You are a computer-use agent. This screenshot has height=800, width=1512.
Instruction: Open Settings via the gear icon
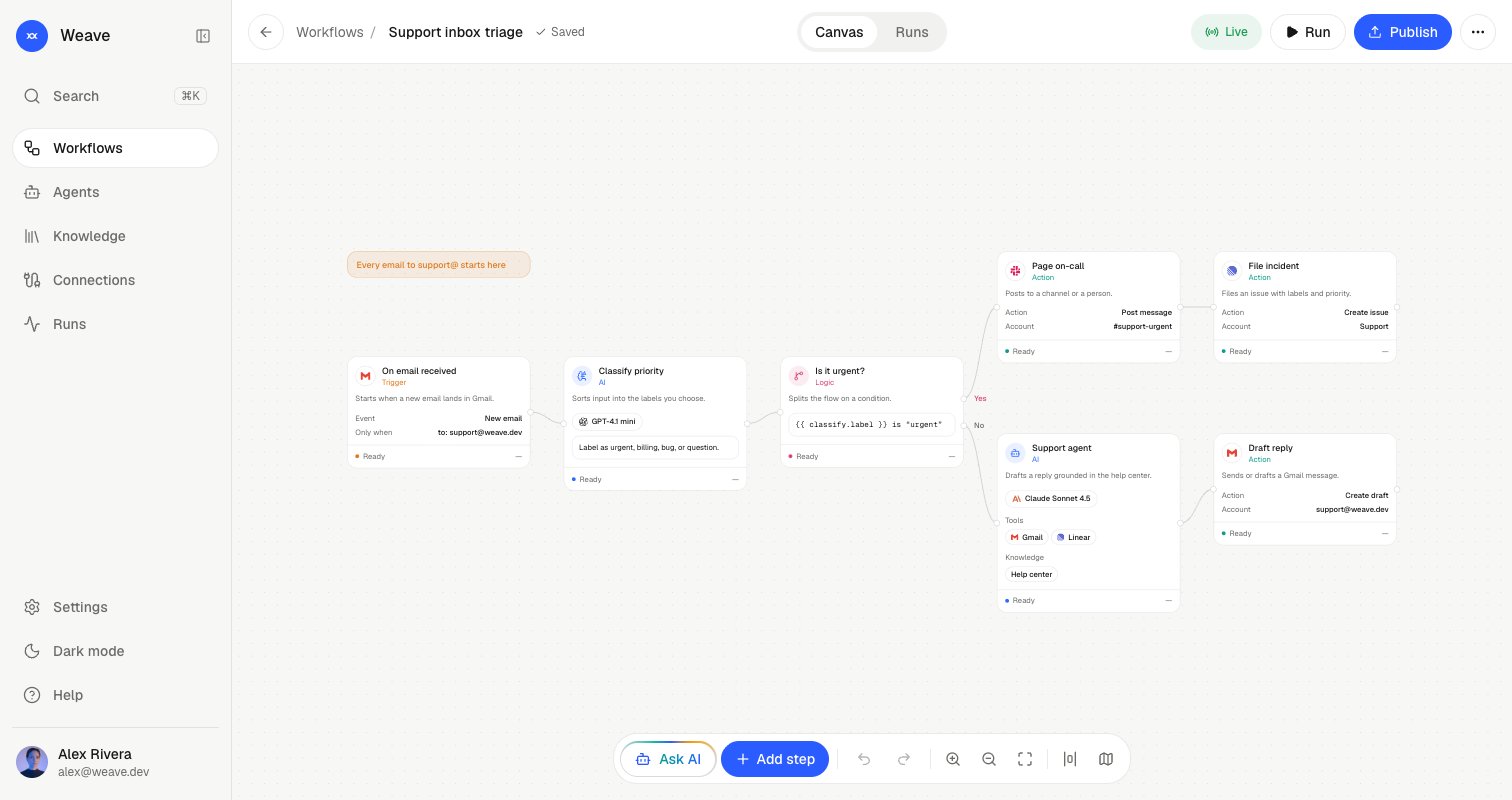tap(32, 607)
